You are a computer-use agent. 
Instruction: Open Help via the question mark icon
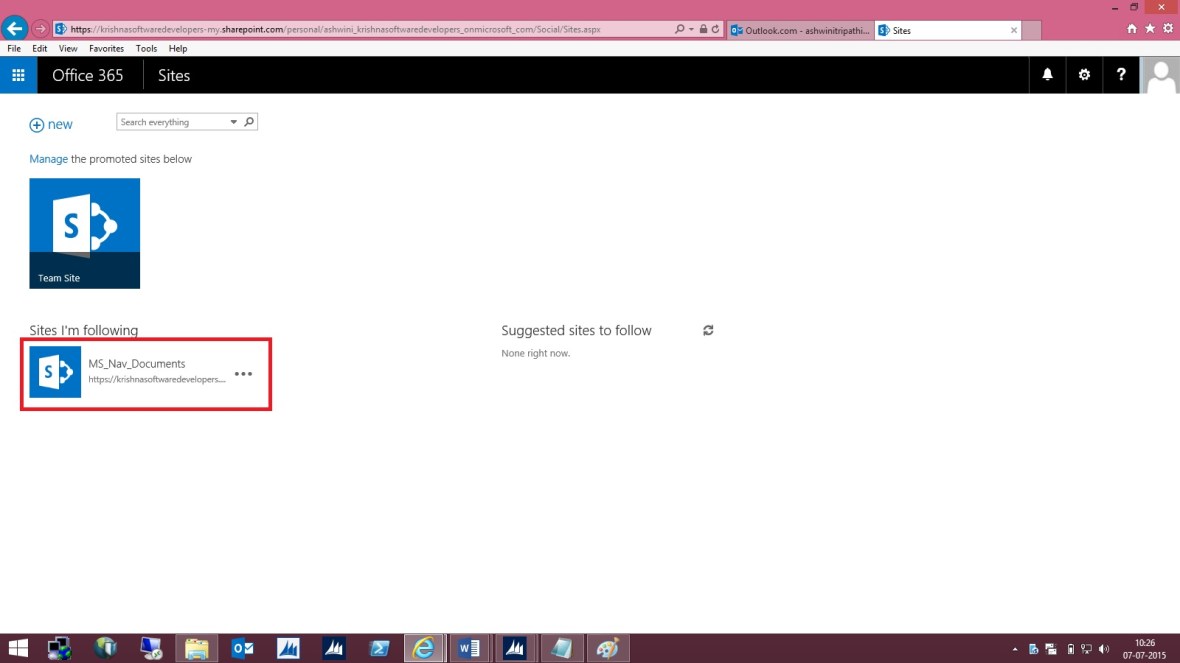tap(1121, 74)
